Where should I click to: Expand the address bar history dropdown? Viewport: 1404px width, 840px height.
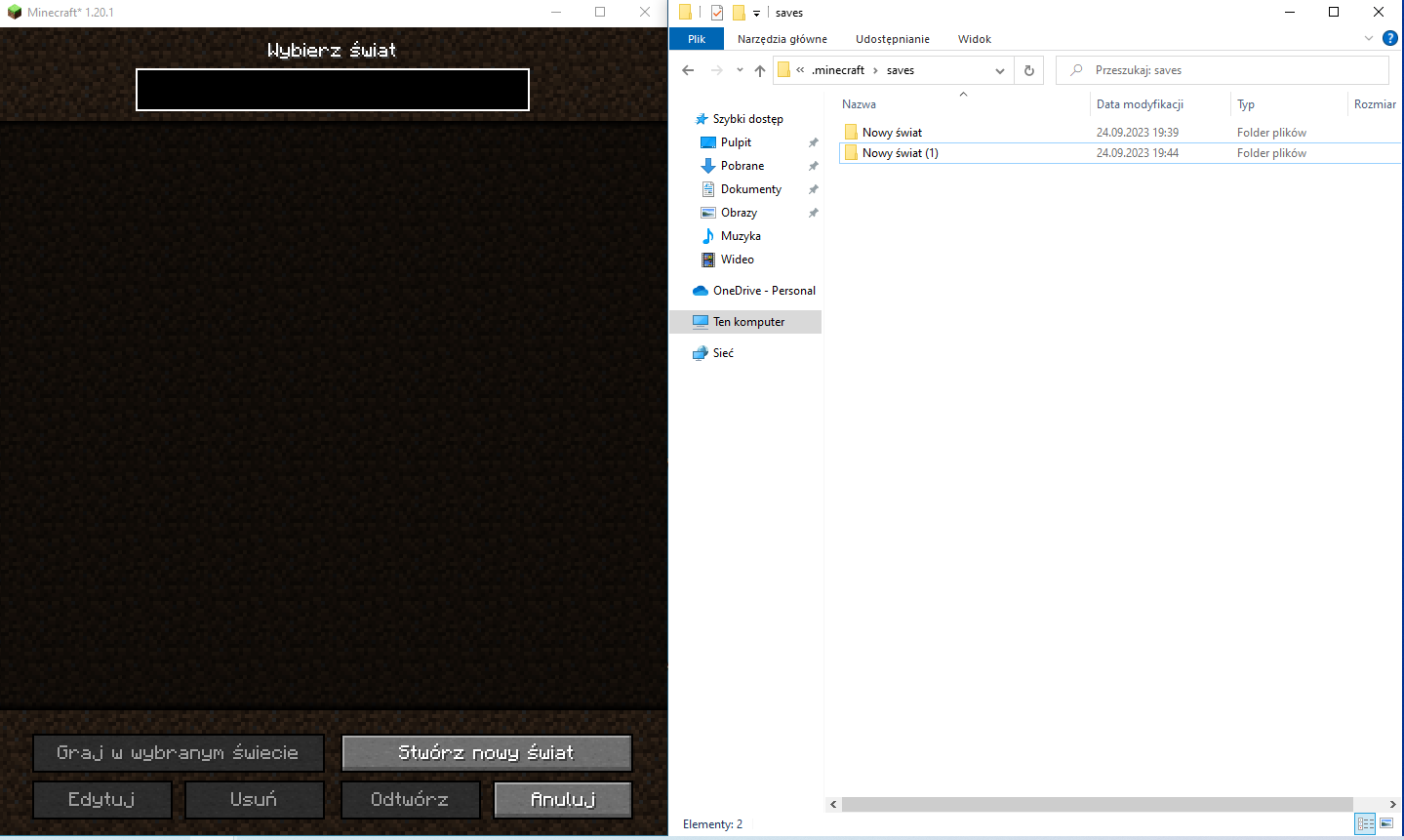[x=999, y=70]
